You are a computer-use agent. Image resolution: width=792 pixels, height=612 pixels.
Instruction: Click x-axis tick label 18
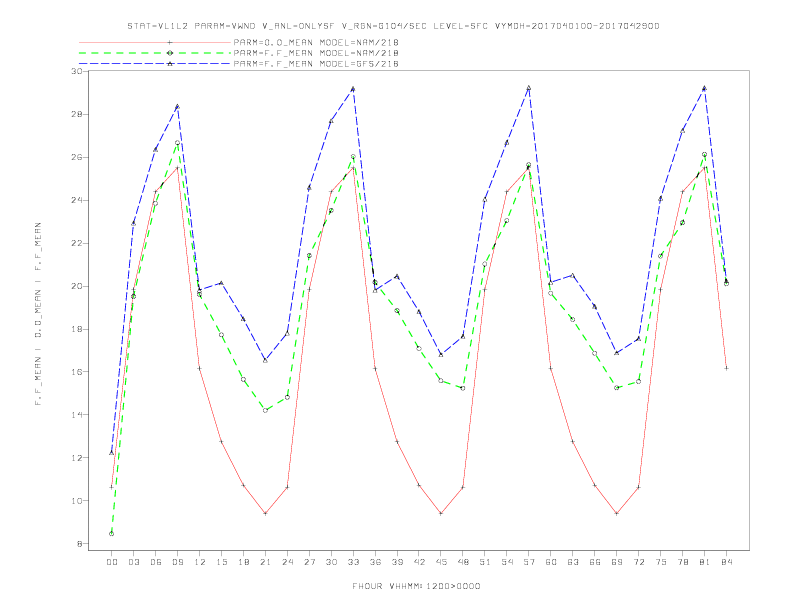(x=243, y=562)
